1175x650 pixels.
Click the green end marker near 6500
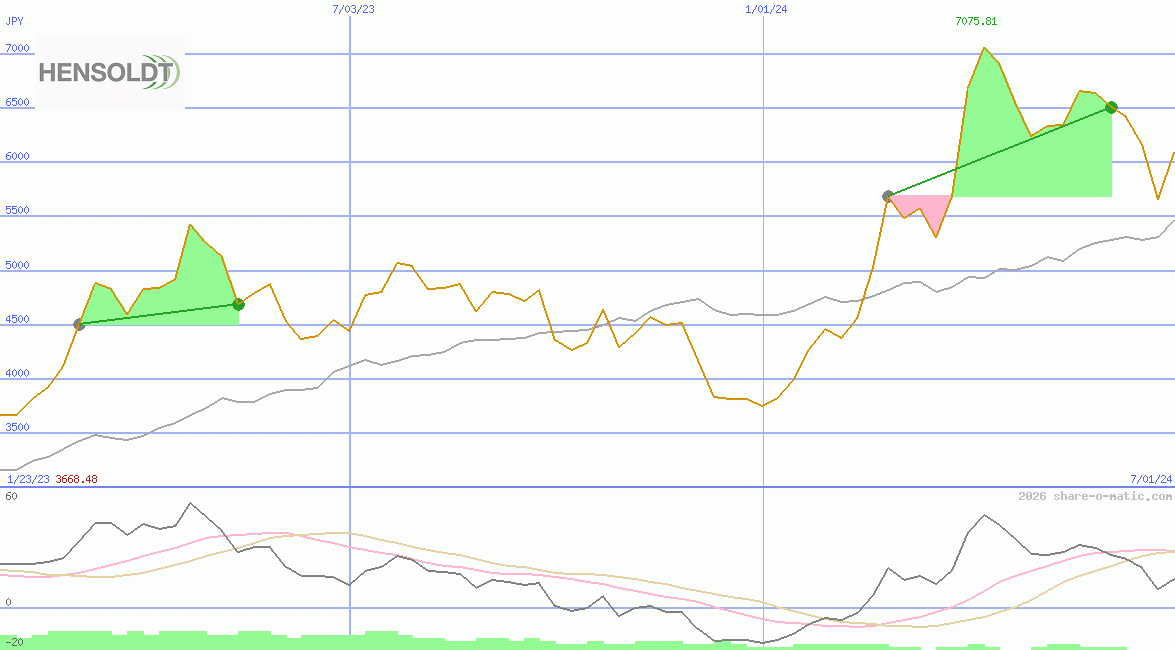click(x=1111, y=107)
